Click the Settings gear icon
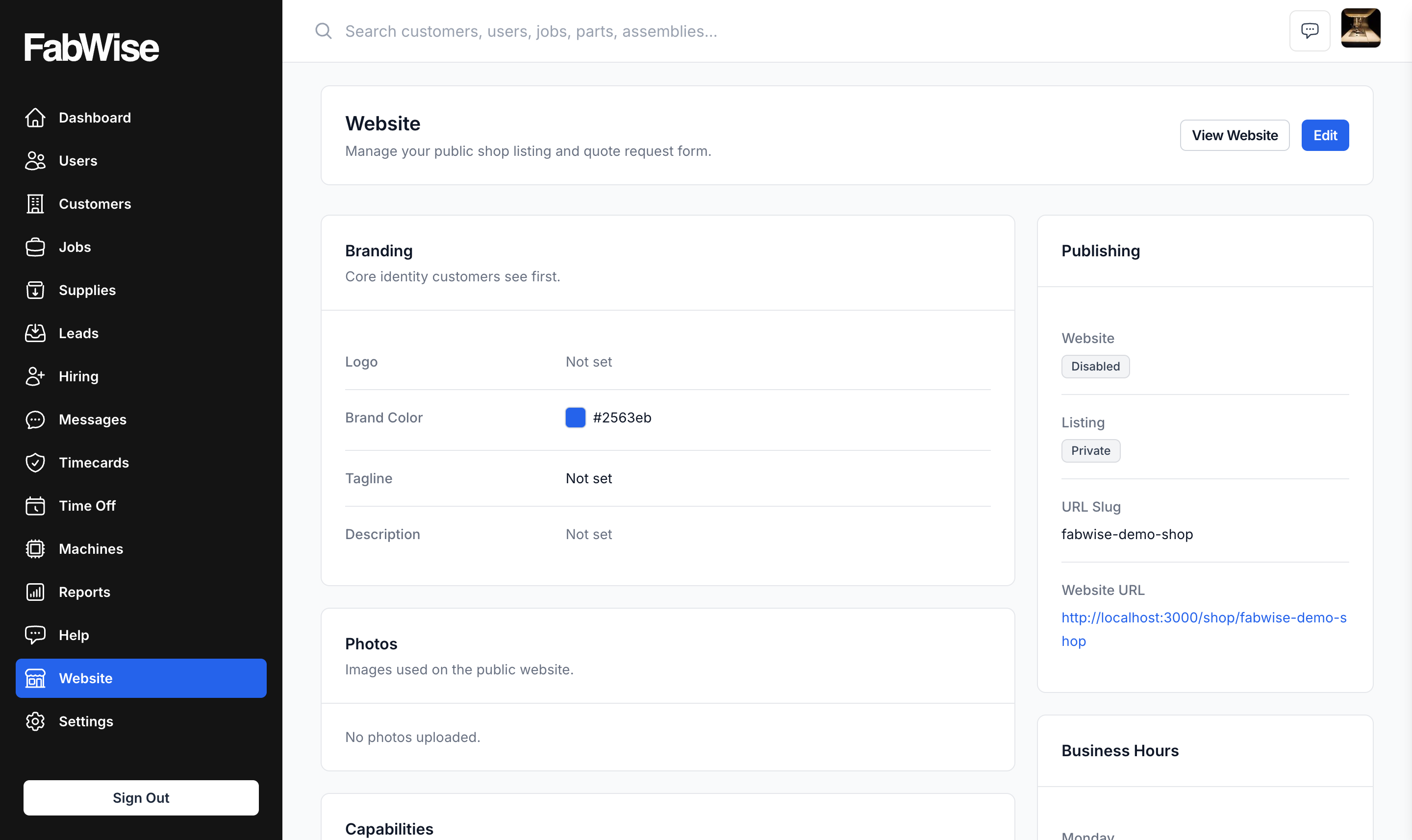Screen dimensions: 1412x840 pyautogui.click(x=35, y=721)
